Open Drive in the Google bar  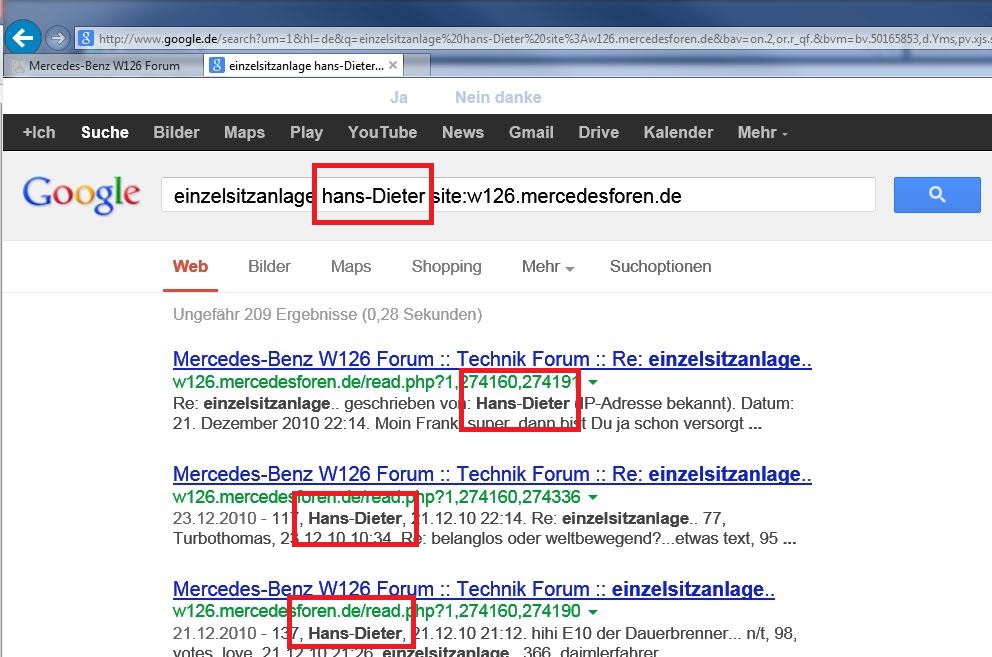coord(598,132)
